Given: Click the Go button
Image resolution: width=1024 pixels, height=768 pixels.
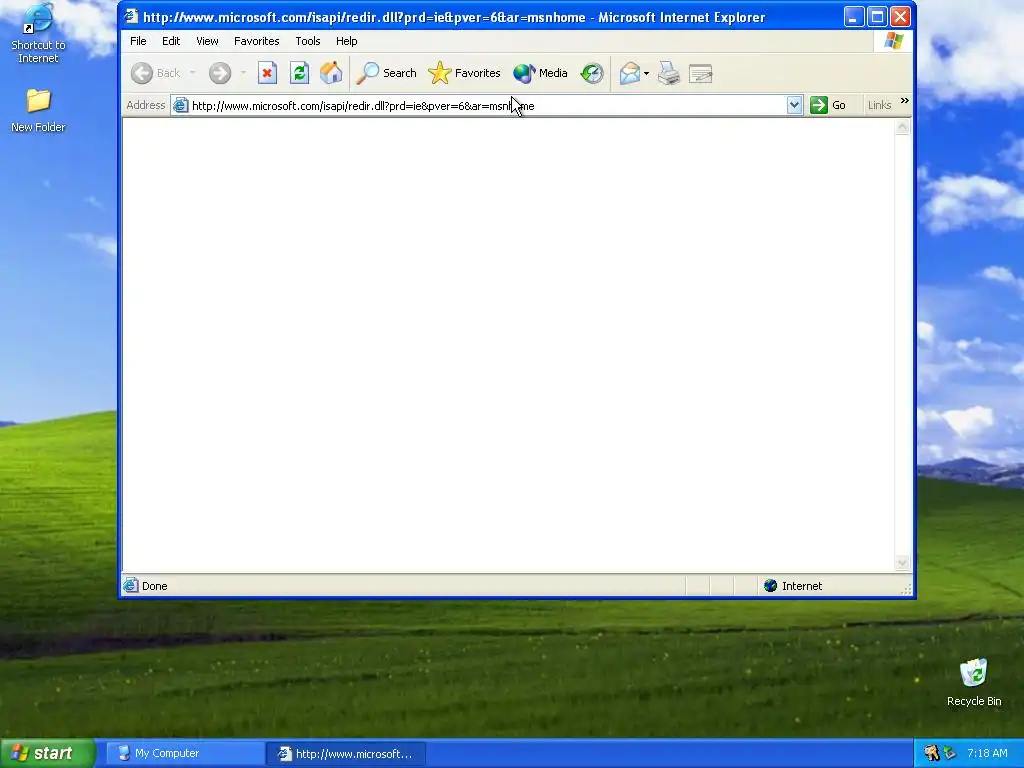Looking at the screenshot, I should pos(829,105).
